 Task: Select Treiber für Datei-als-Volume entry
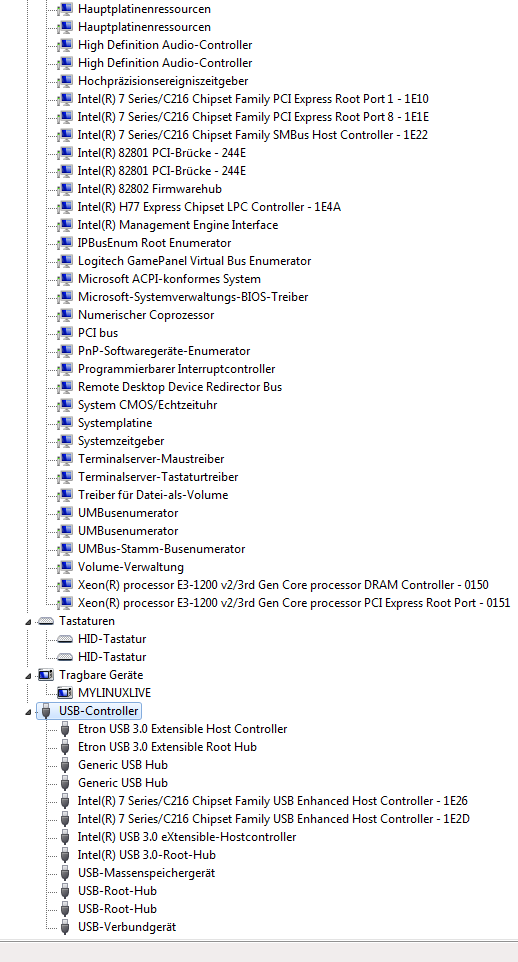153,494
